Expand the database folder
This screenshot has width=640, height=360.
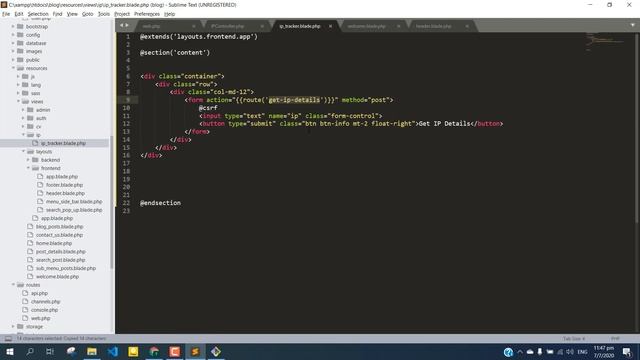[13, 43]
